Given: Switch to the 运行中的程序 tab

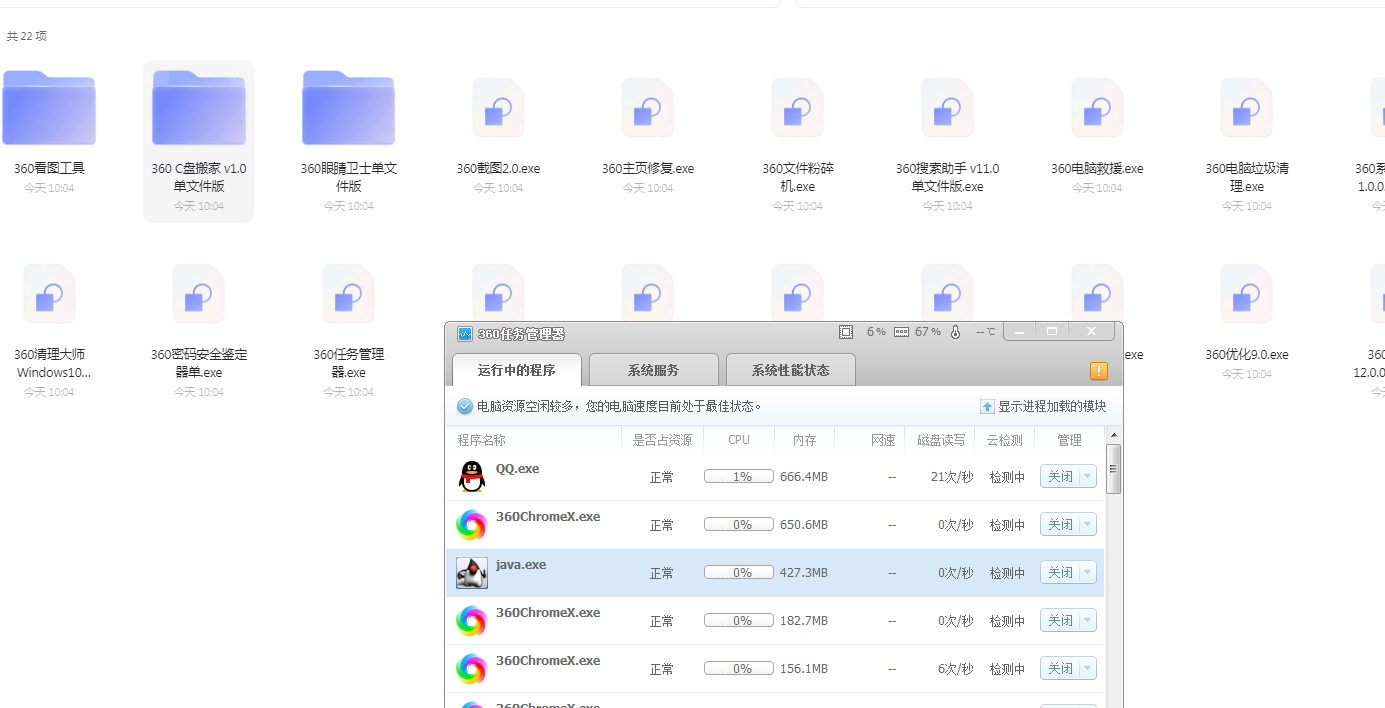Looking at the screenshot, I should click(x=517, y=370).
